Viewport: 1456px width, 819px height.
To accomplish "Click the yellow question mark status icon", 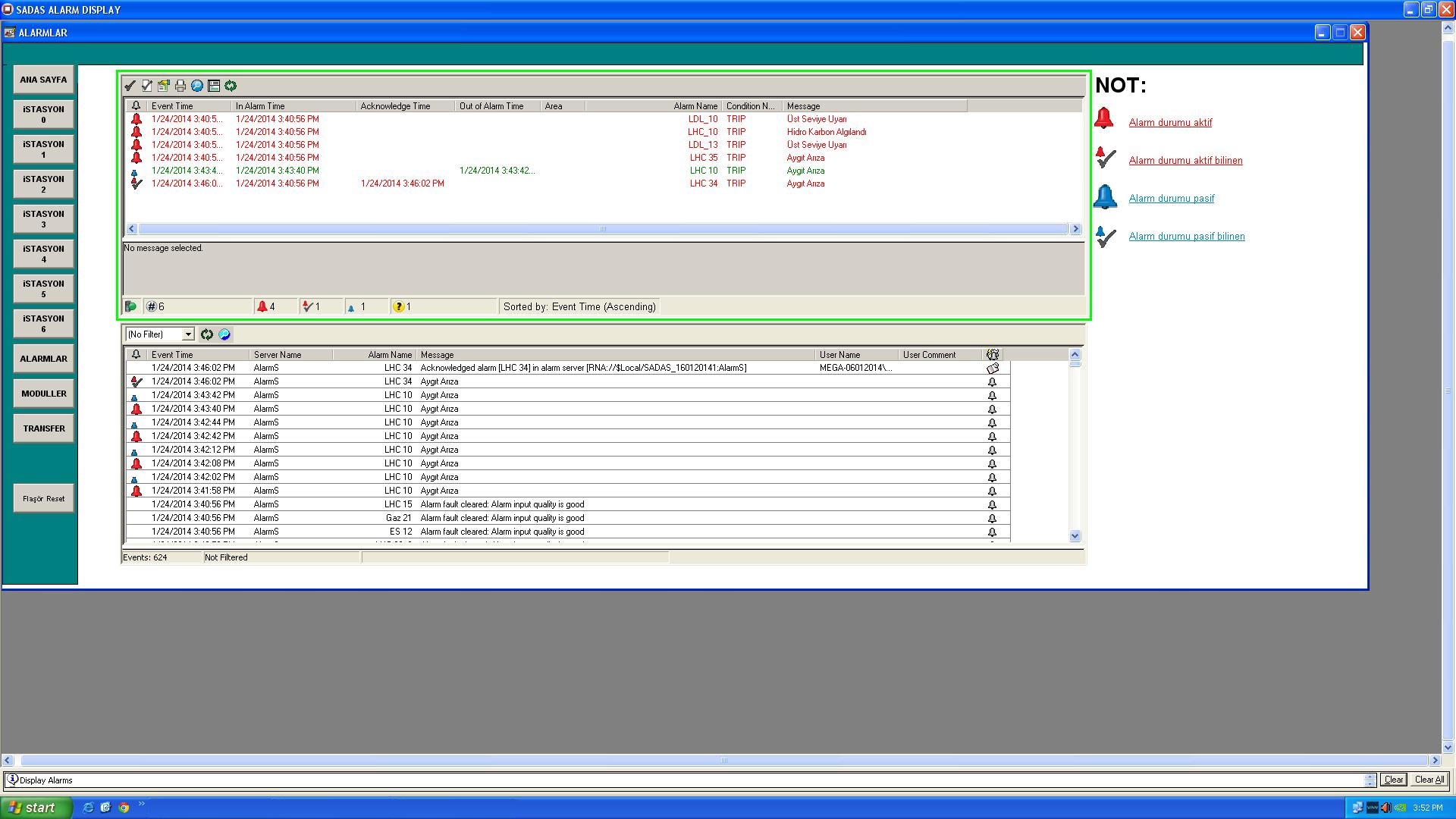I will (398, 306).
